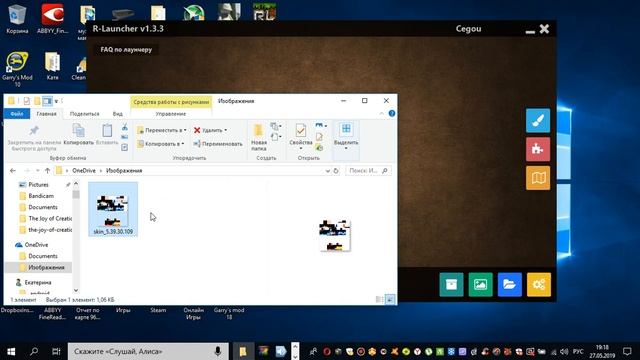Switch to the Вид ribbon tab
Screen dimensions: 640x360
click(x=118, y=114)
